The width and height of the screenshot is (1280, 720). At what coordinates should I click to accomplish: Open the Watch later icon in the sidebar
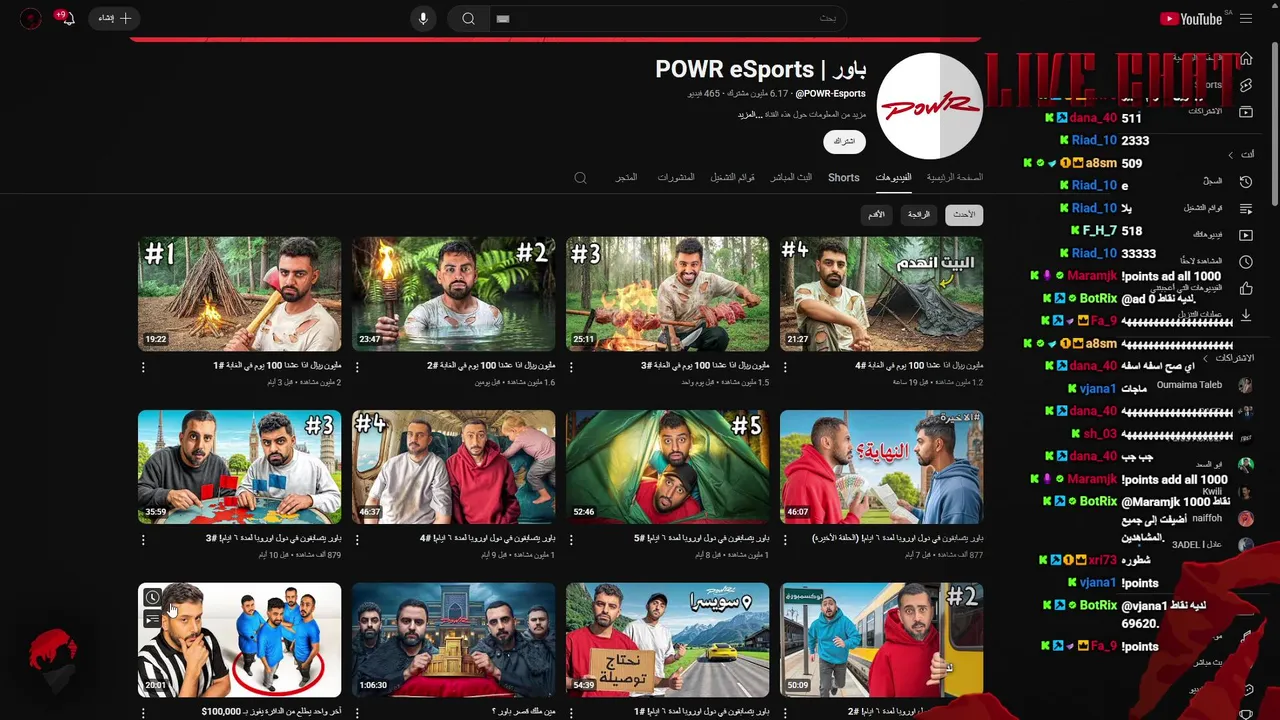tap(1246, 262)
